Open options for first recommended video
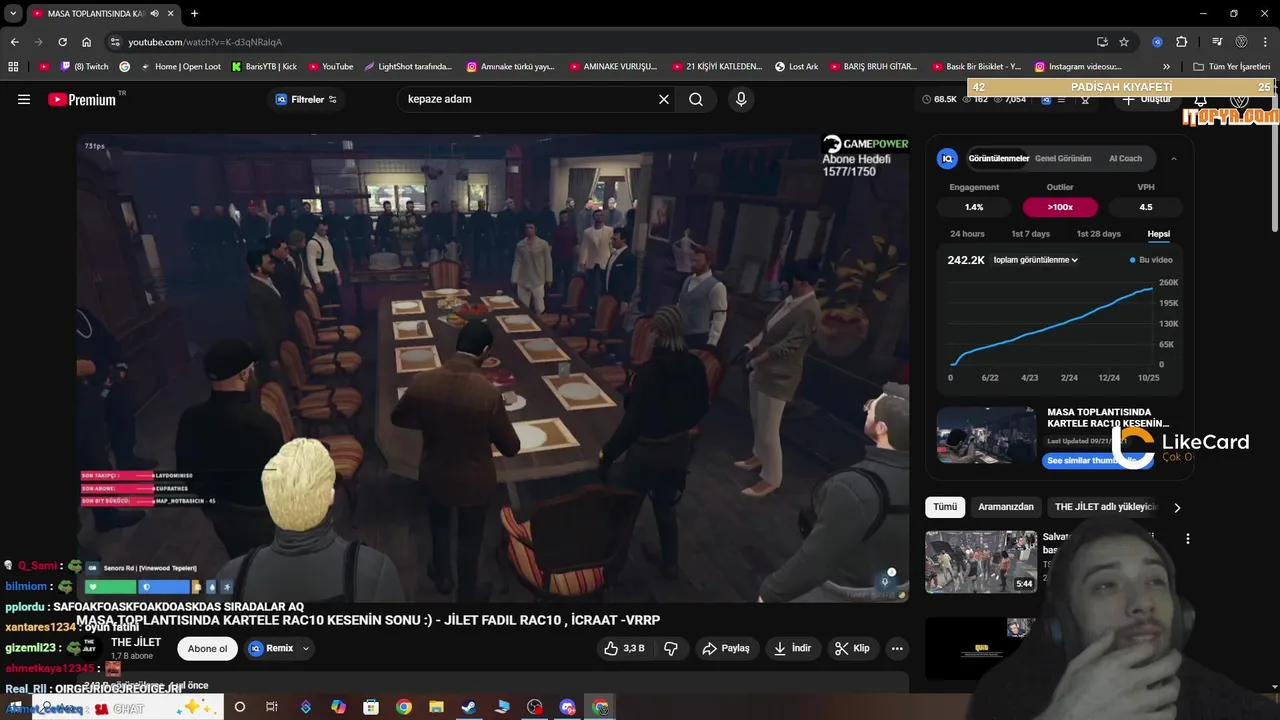The width and height of the screenshot is (1280, 720). coord(1188,539)
